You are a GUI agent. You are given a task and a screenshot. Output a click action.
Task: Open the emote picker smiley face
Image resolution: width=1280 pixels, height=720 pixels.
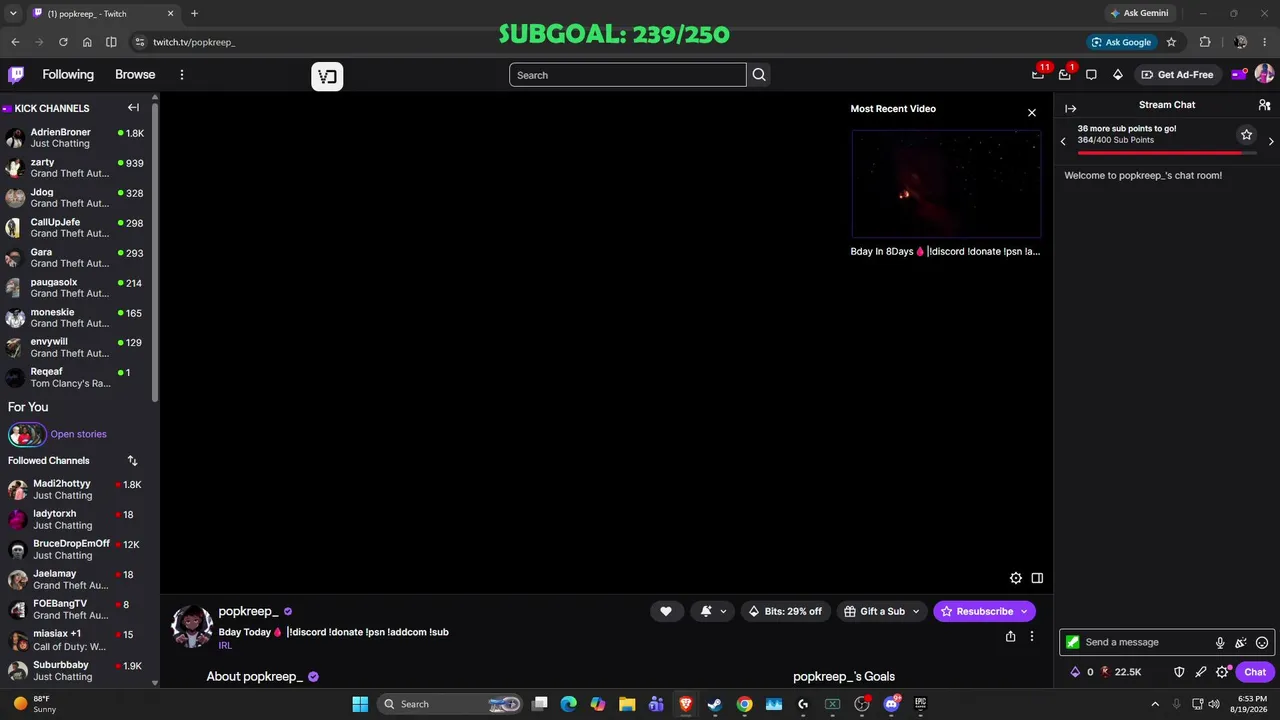point(1262,643)
